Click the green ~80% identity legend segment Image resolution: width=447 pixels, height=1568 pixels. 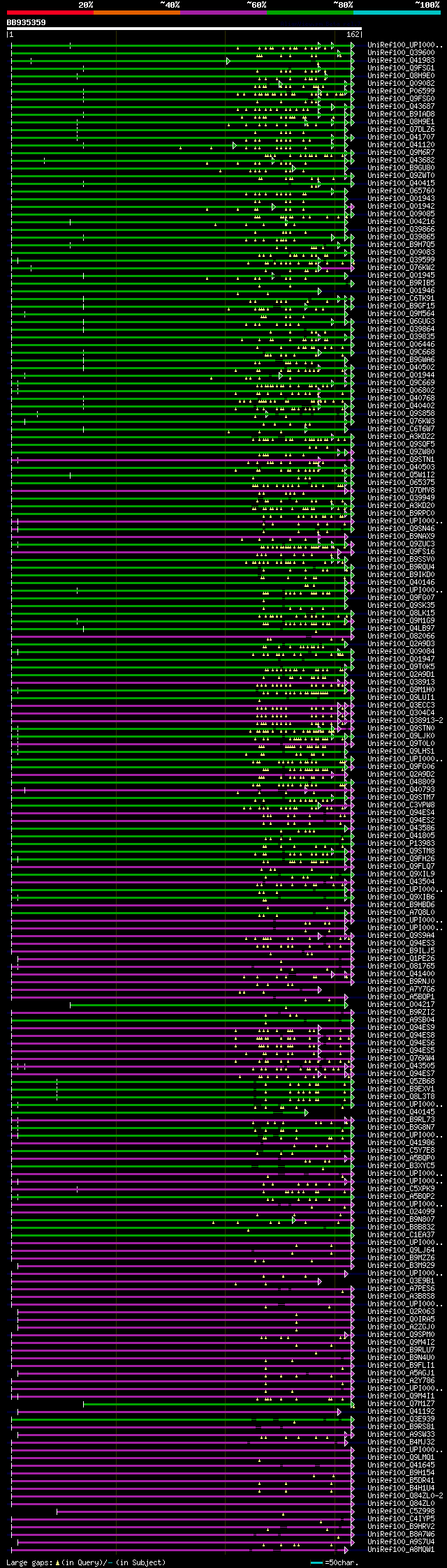click(309, 12)
